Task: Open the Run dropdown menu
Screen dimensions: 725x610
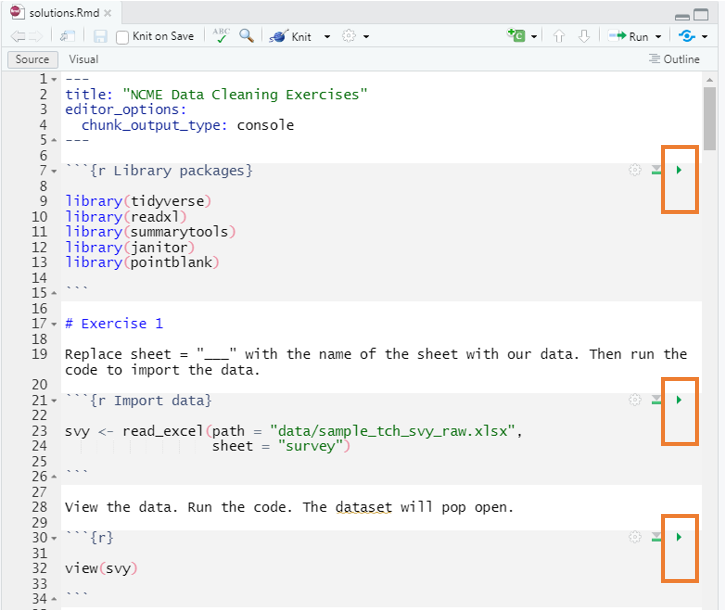Action: 658,37
